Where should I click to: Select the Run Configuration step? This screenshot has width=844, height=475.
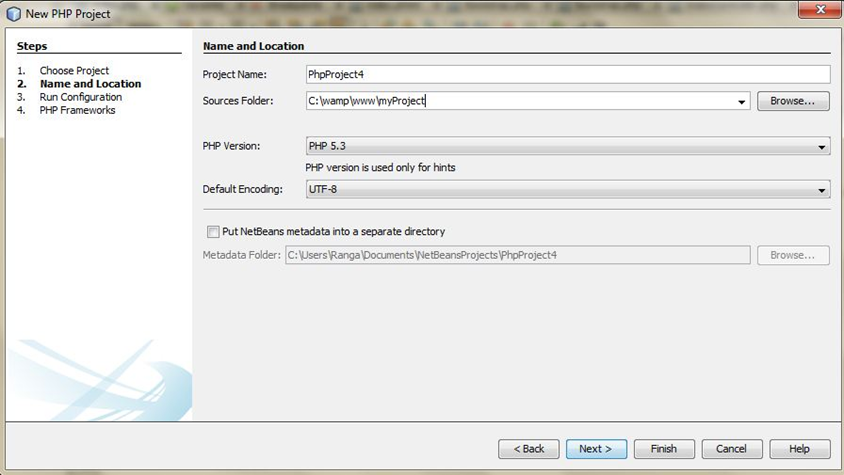81,97
